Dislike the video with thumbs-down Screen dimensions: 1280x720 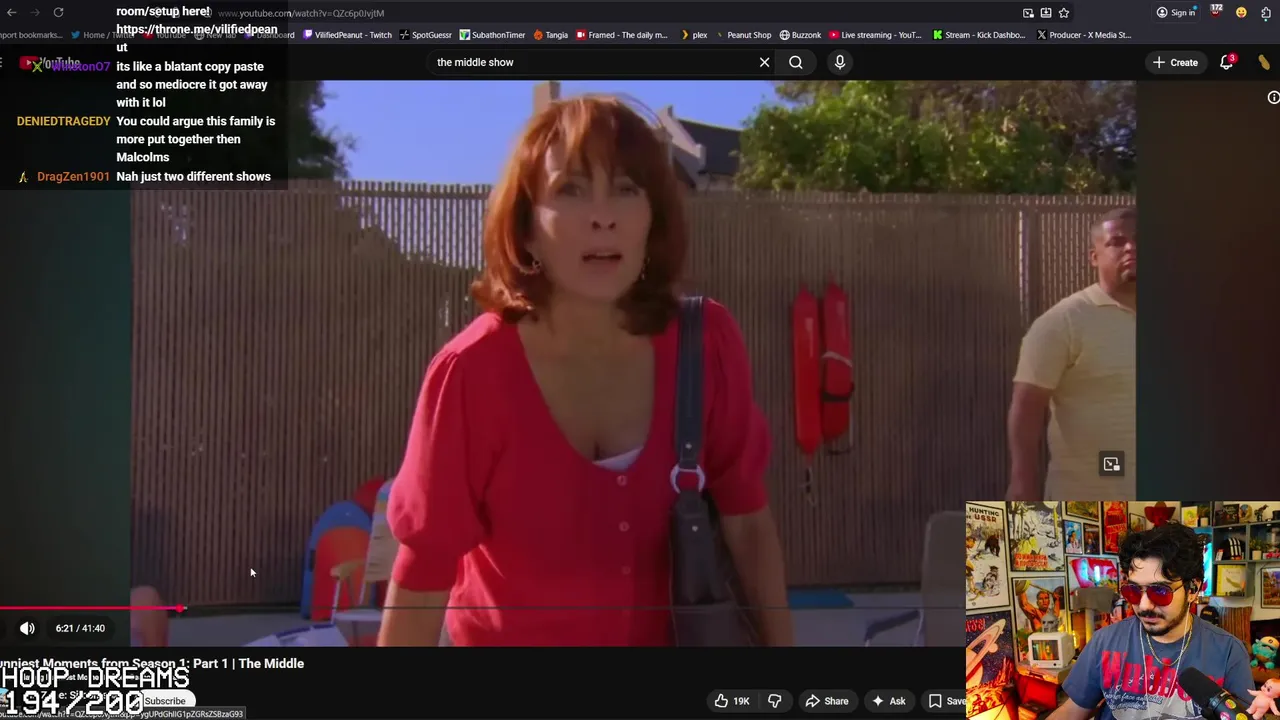coord(774,701)
